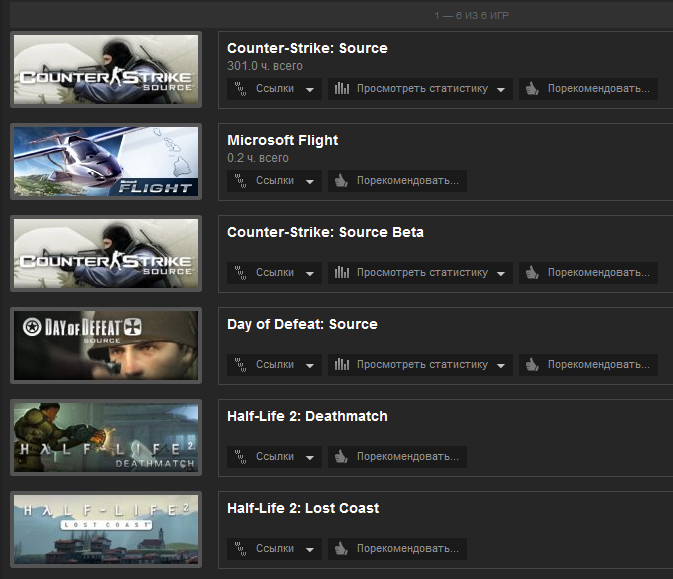673x579 pixels.
Task: Open Просмотреть статистику label for Counter-Strike: Source Beta
Action: tap(422, 272)
